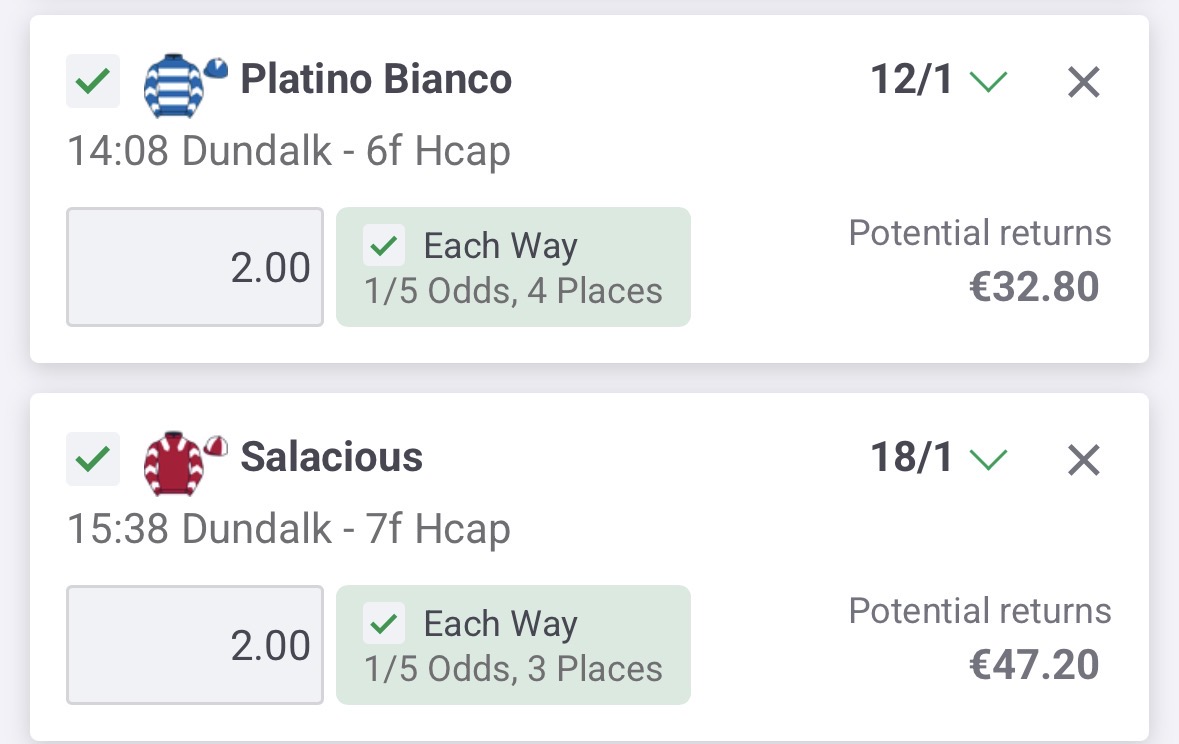
Task: Click Platino Bianco blue striped jockey silks icon
Action: click(x=180, y=84)
